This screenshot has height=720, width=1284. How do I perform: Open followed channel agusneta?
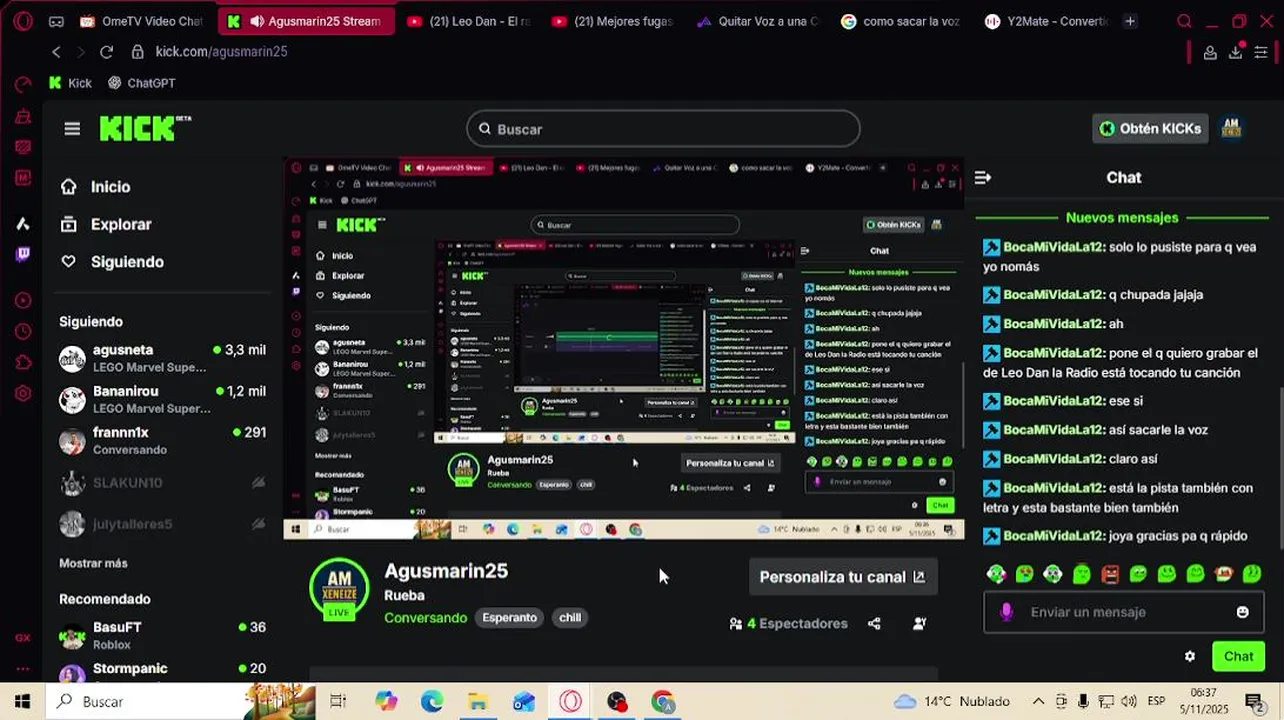click(162, 359)
